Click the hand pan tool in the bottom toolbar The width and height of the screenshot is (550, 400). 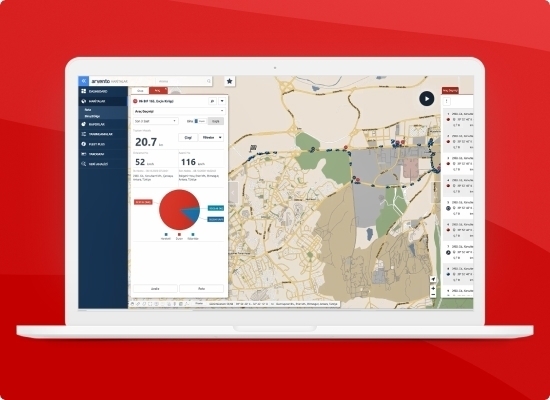tap(133, 304)
